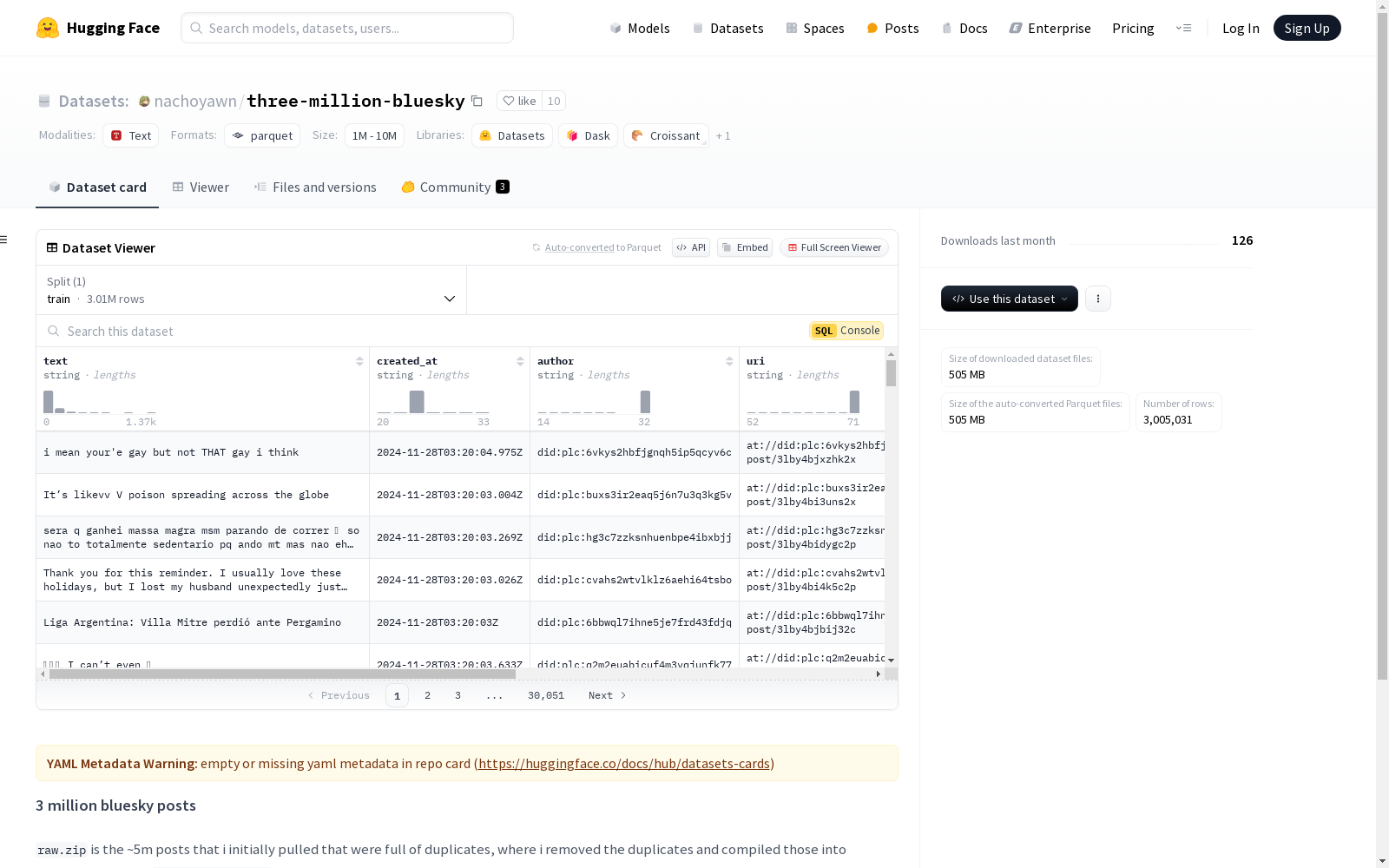Switch to the Dataset card tab
Screen dimensions: 1389x868
pyautogui.click(x=97, y=187)
